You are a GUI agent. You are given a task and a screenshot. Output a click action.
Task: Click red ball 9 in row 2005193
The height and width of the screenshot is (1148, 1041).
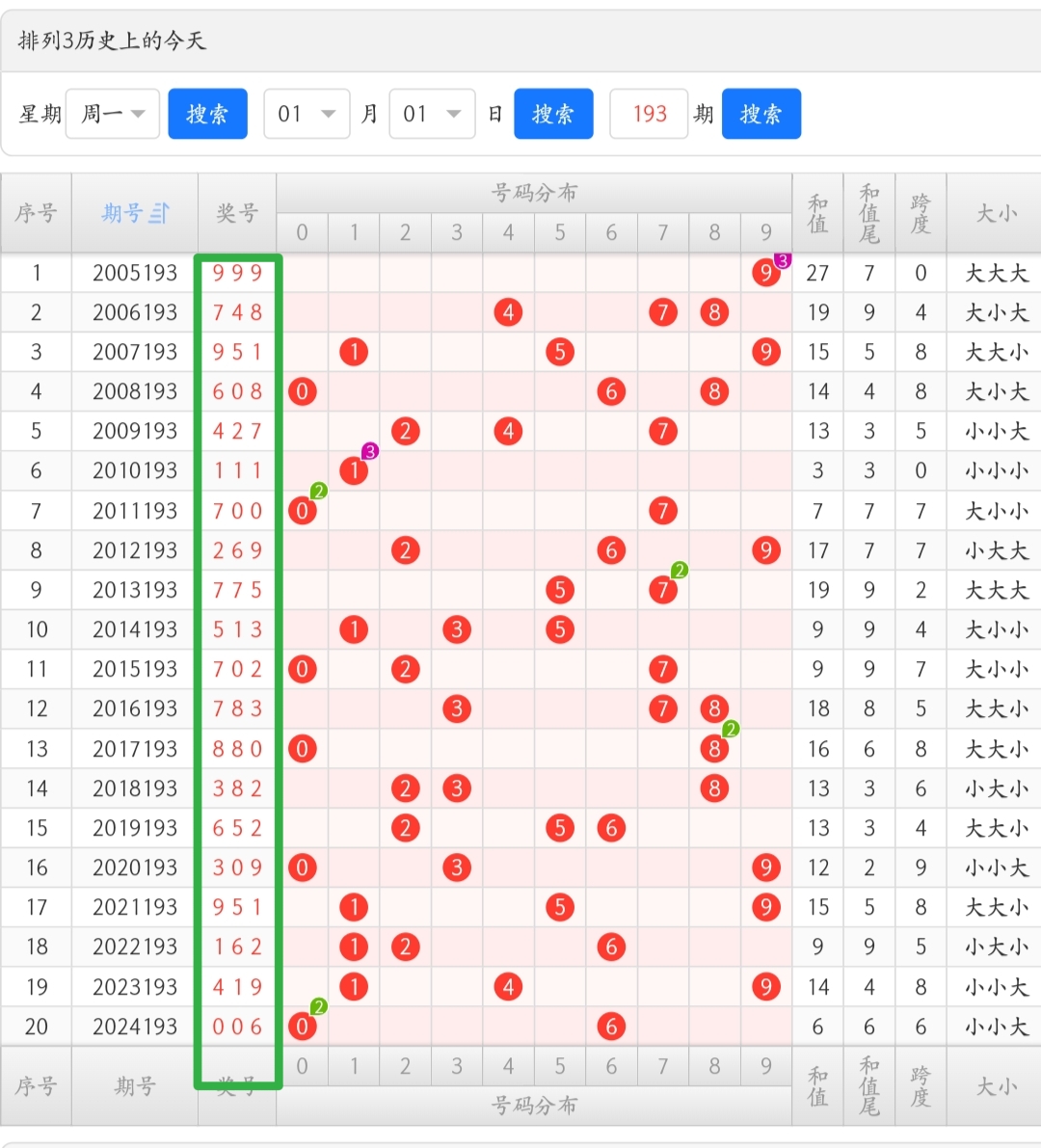(x=765, y=273)
